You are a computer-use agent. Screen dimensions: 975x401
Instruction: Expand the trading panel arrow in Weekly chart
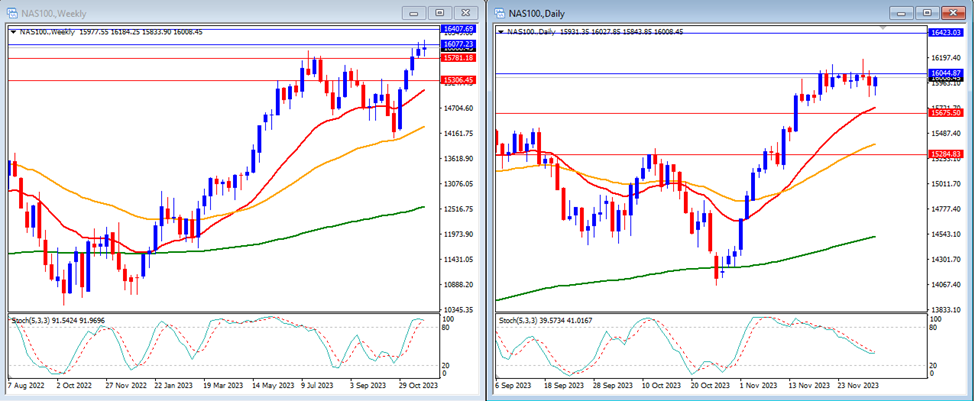pos(14,32)
